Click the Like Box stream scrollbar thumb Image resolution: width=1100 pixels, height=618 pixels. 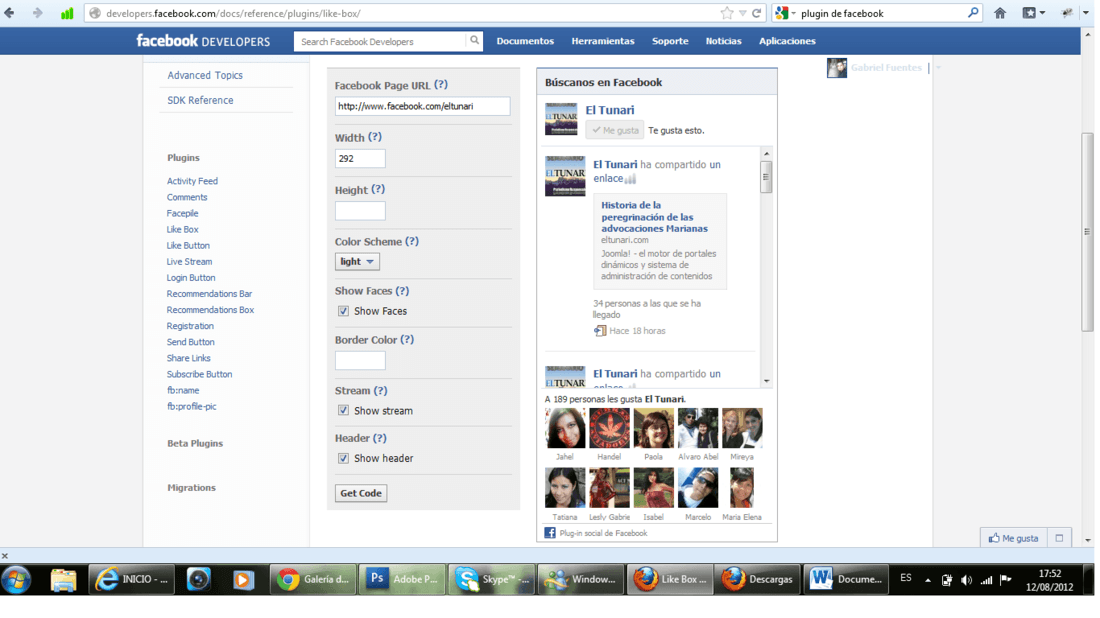pos(766,176)
